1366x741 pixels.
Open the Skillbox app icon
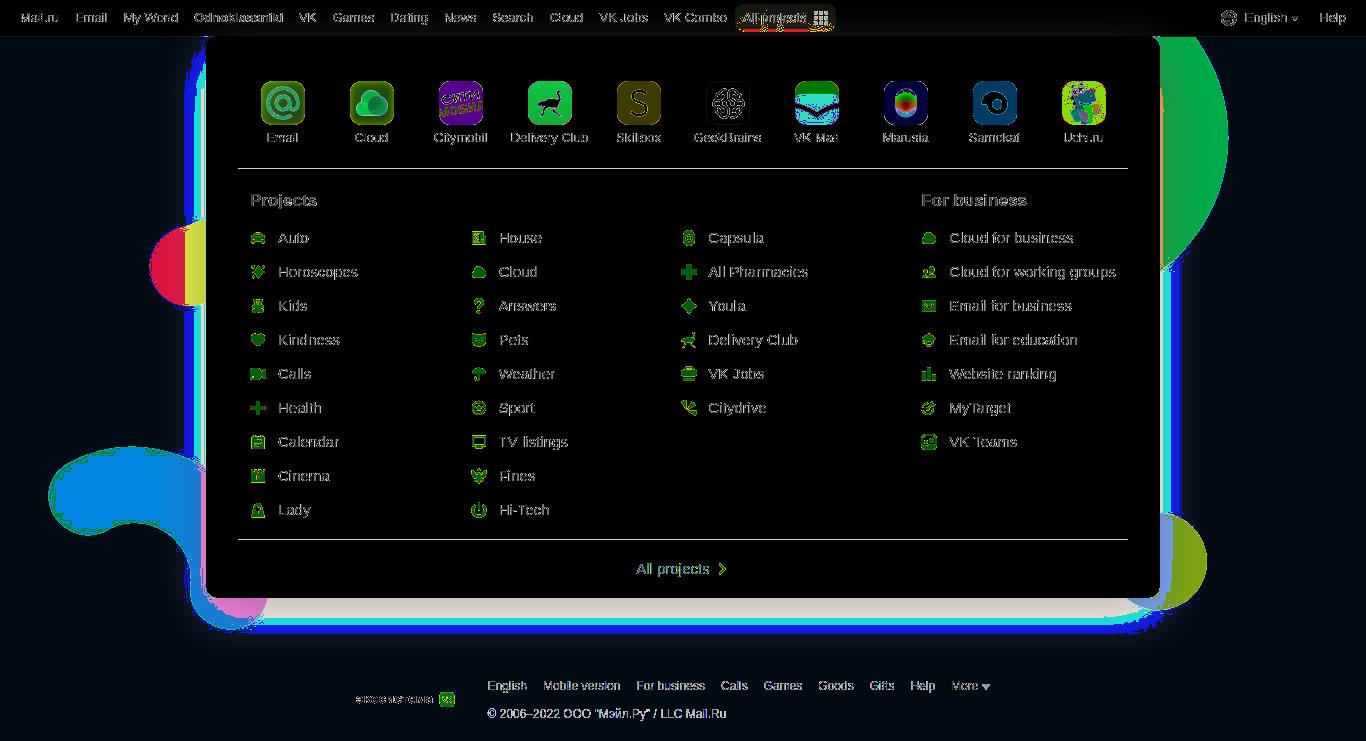(638, 103)
